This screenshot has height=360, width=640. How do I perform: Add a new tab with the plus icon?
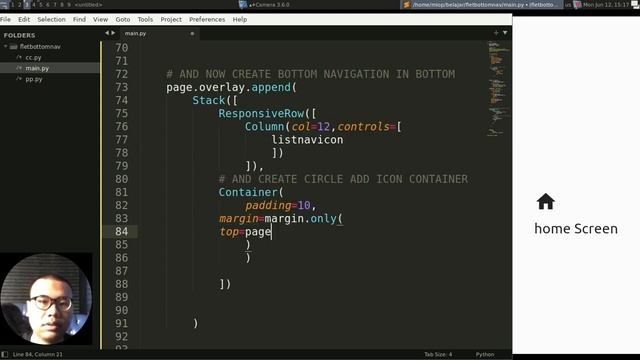coord(496,33)
